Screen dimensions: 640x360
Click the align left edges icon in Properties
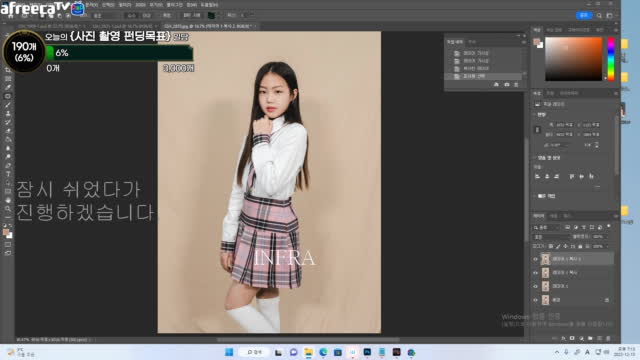[538, 176]
